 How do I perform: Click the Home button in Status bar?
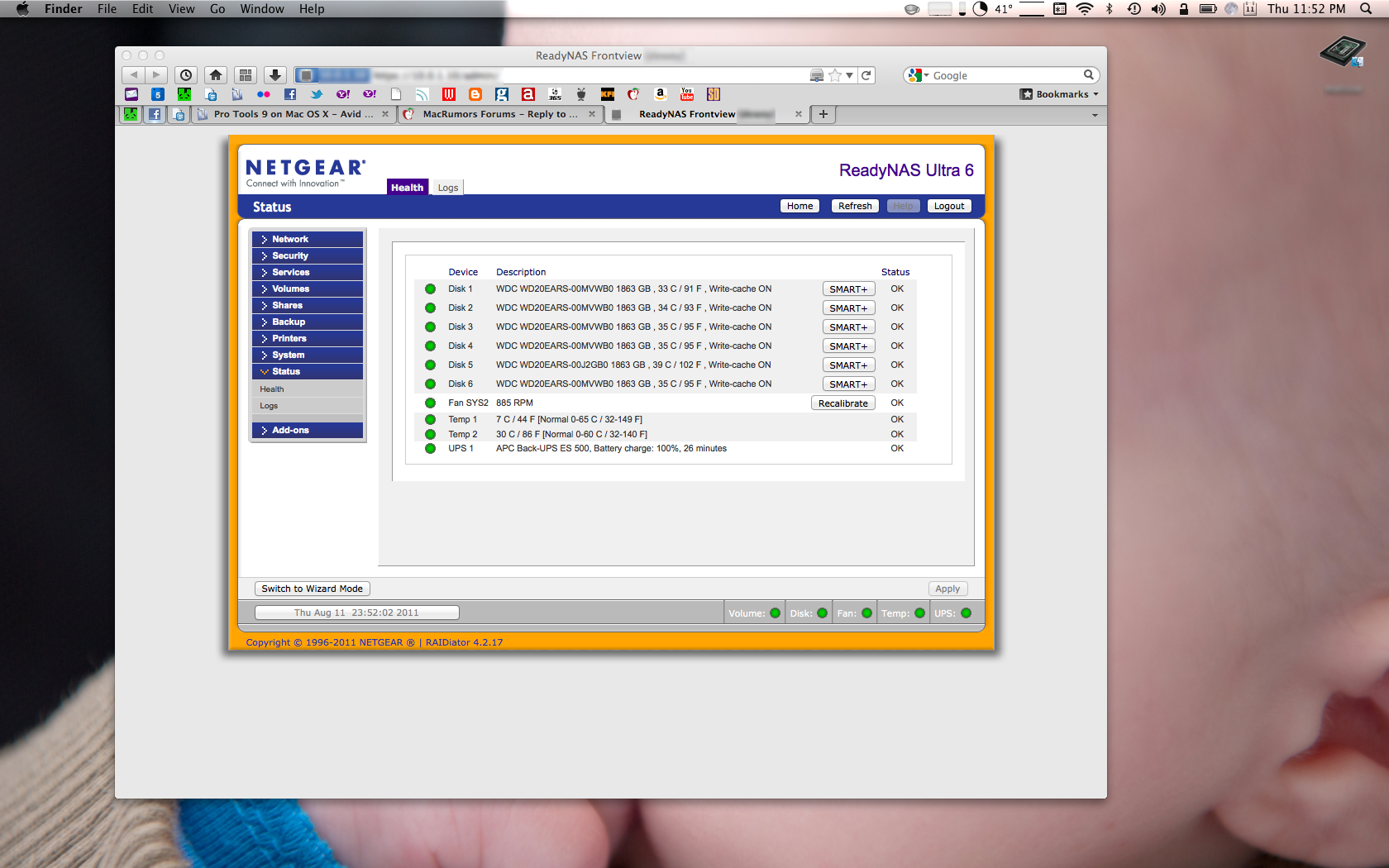800,206
